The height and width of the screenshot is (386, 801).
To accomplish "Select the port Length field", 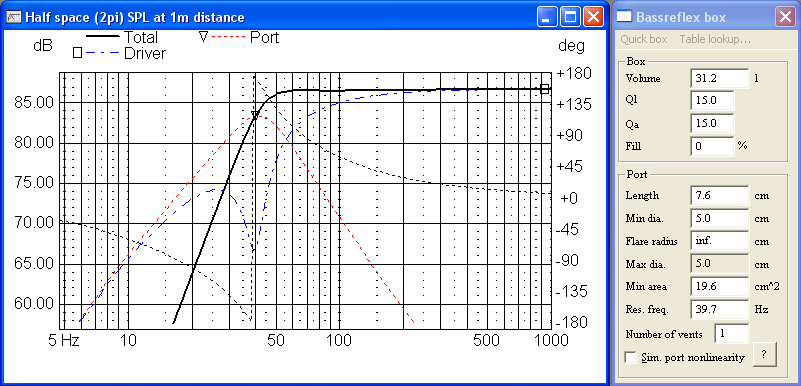I will pos(719,196).
